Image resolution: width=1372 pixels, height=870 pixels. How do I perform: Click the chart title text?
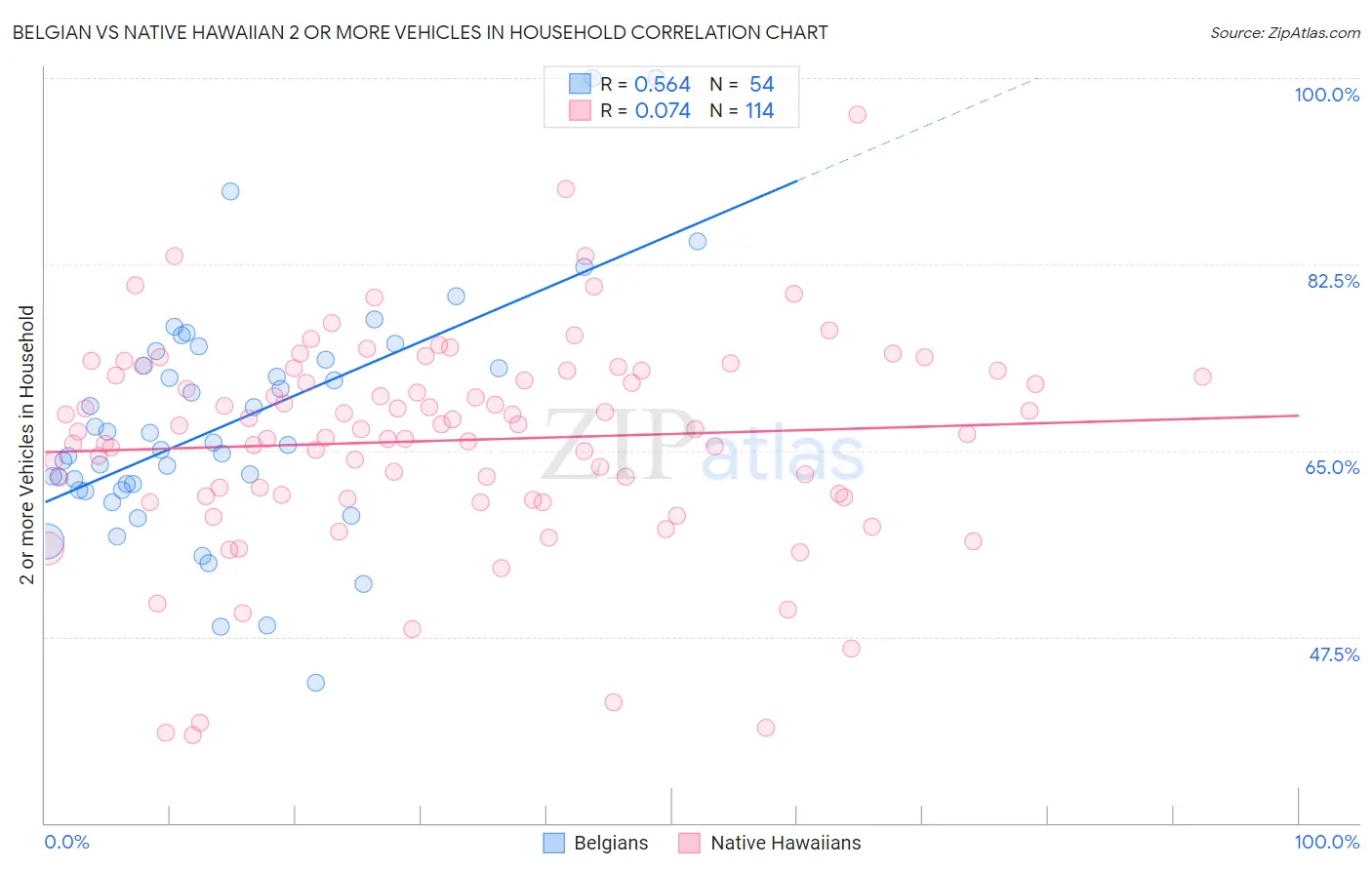[x=420, y=32]
